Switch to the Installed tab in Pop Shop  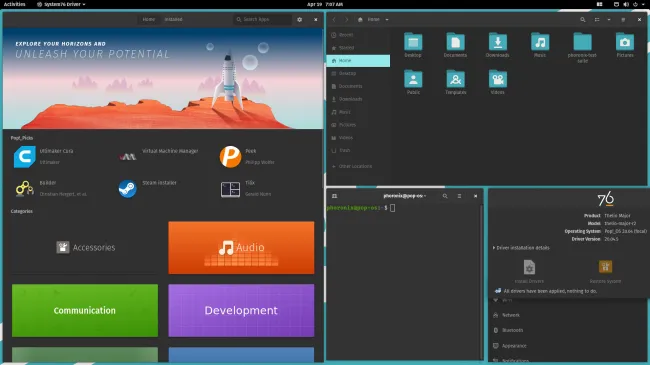click(173, 19)
